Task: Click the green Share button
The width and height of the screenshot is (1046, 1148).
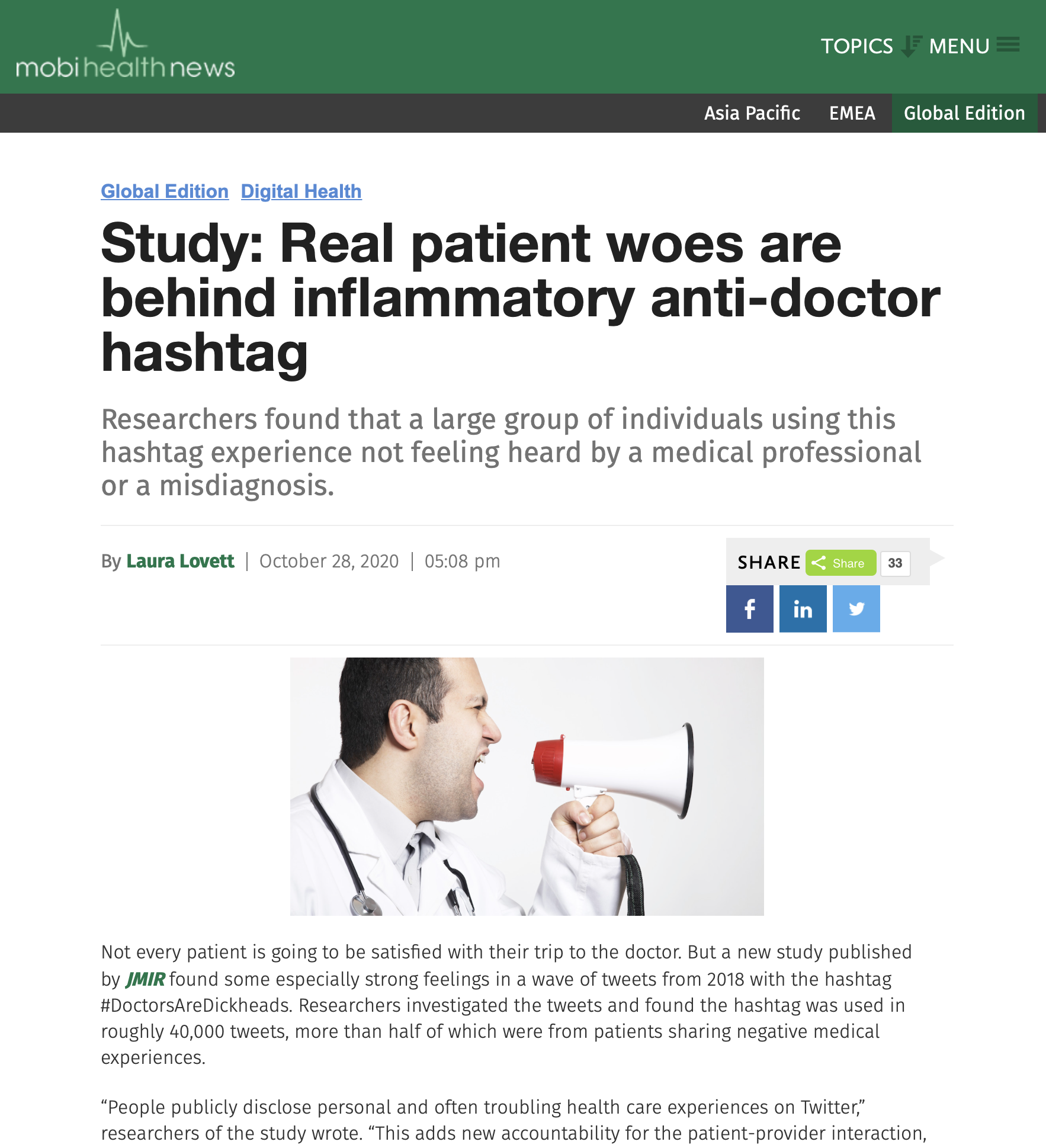Action: tap(840, 563)
